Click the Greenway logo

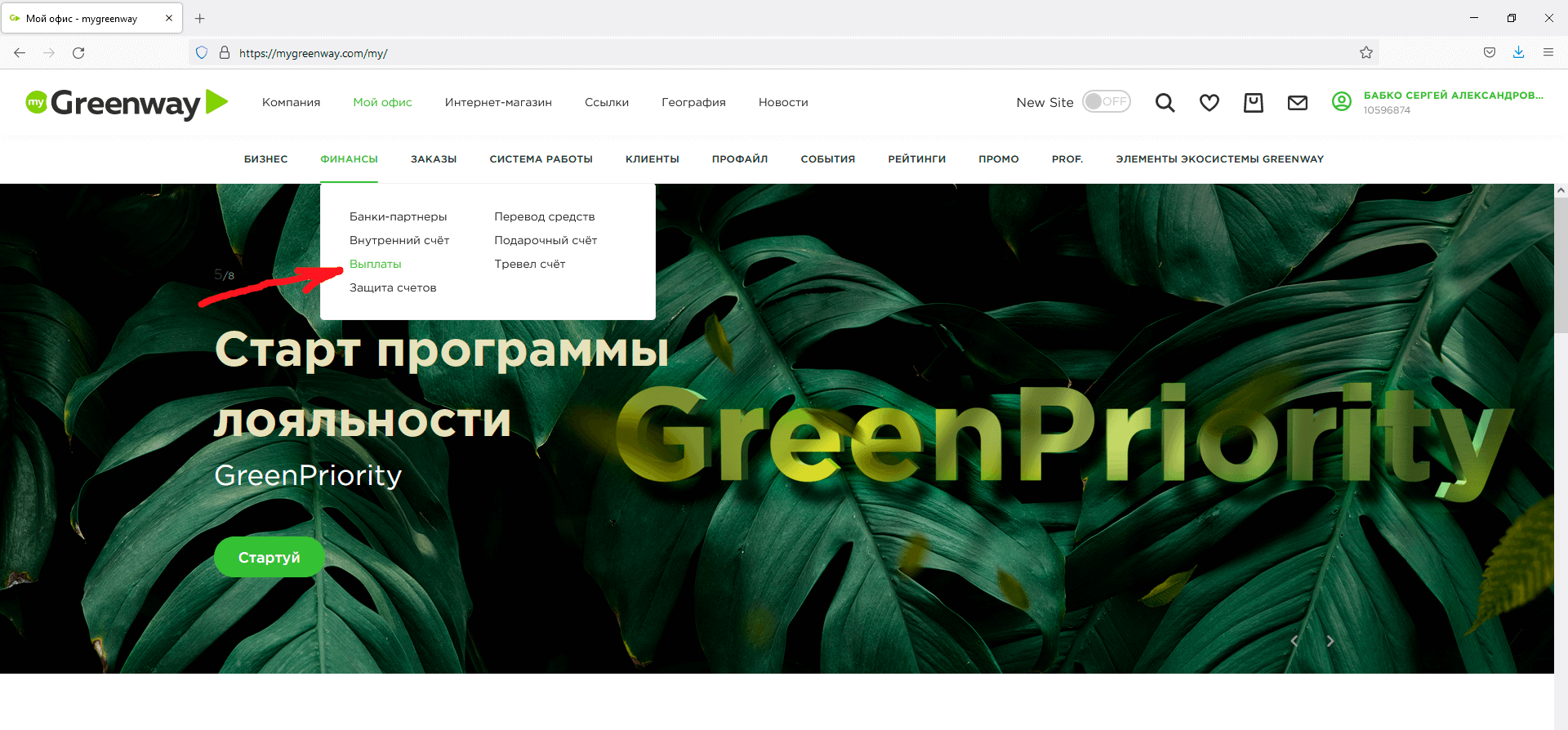[127, 104]
